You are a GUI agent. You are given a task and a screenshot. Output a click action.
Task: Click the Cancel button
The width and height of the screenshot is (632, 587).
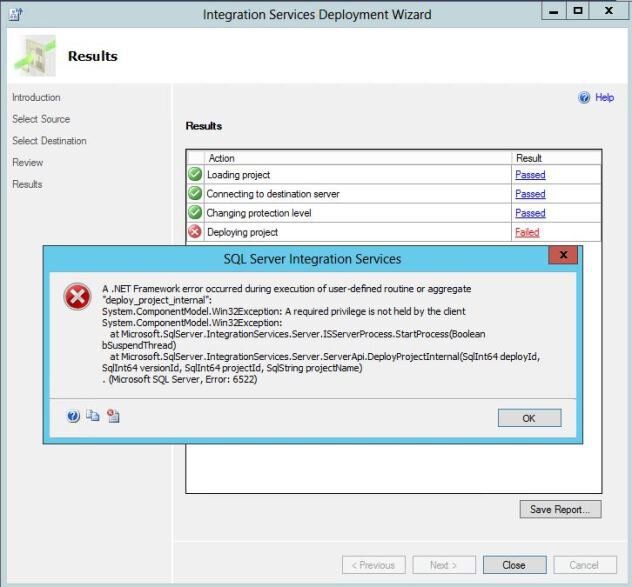click(x=585, y=565)
